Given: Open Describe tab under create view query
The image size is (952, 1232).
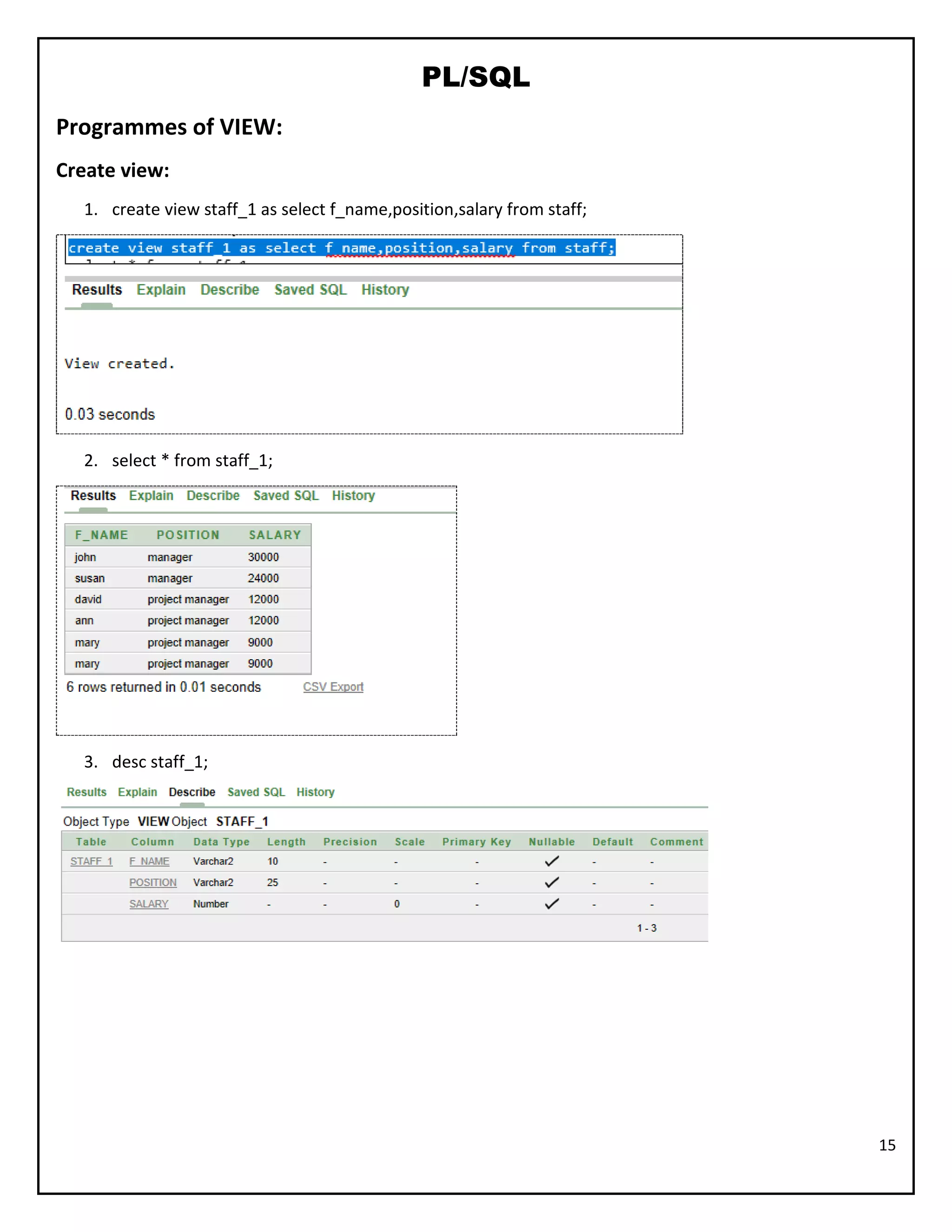Looking at the screenshot, I should click(230, 290).
